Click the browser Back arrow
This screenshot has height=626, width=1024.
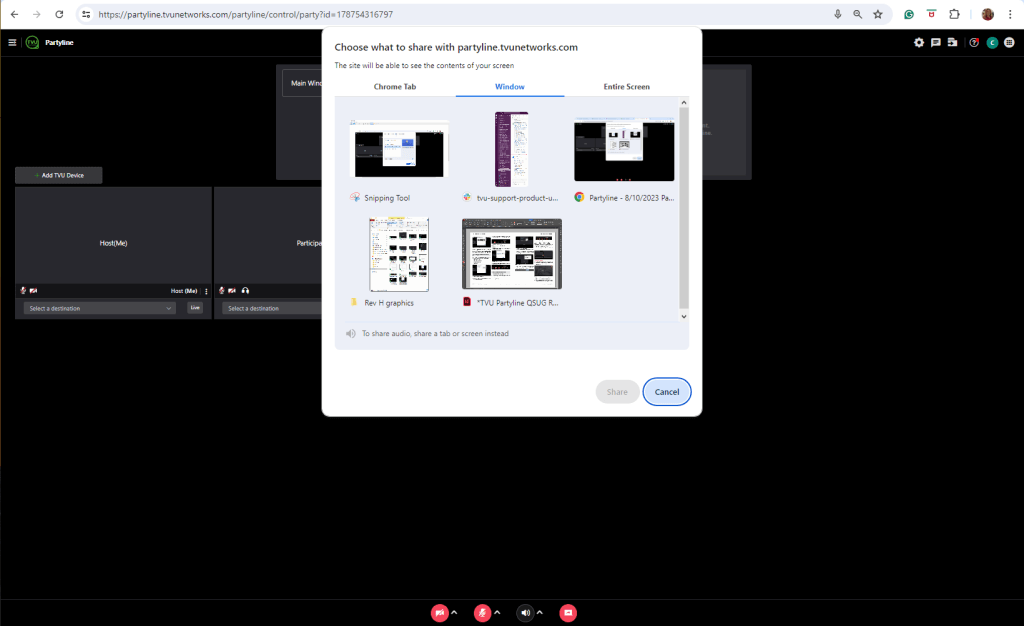14,14
